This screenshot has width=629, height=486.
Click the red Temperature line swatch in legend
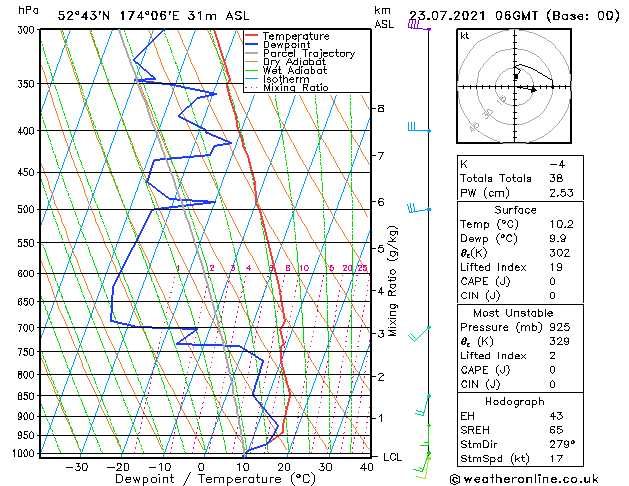pyautogui.click(x=252, y=36)
